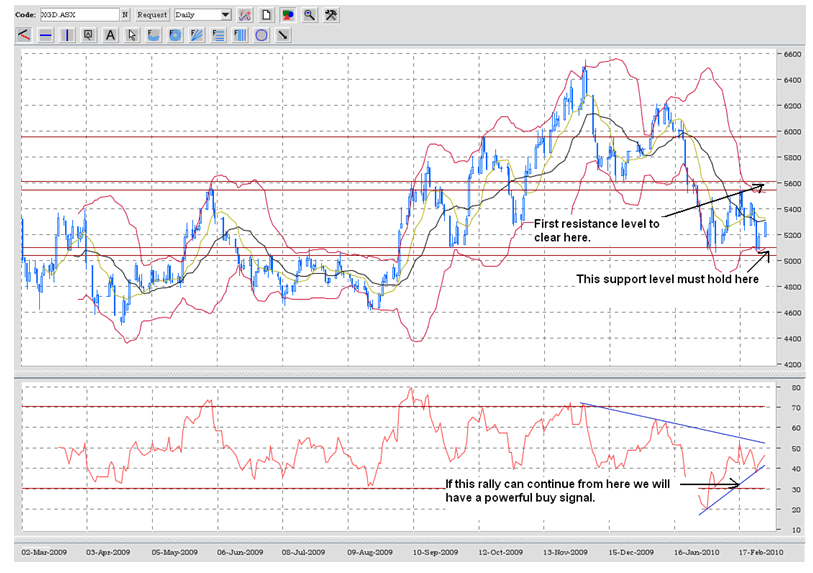Choose the Fibonacci fan tool
813x573 pixels.
[196, 35]
